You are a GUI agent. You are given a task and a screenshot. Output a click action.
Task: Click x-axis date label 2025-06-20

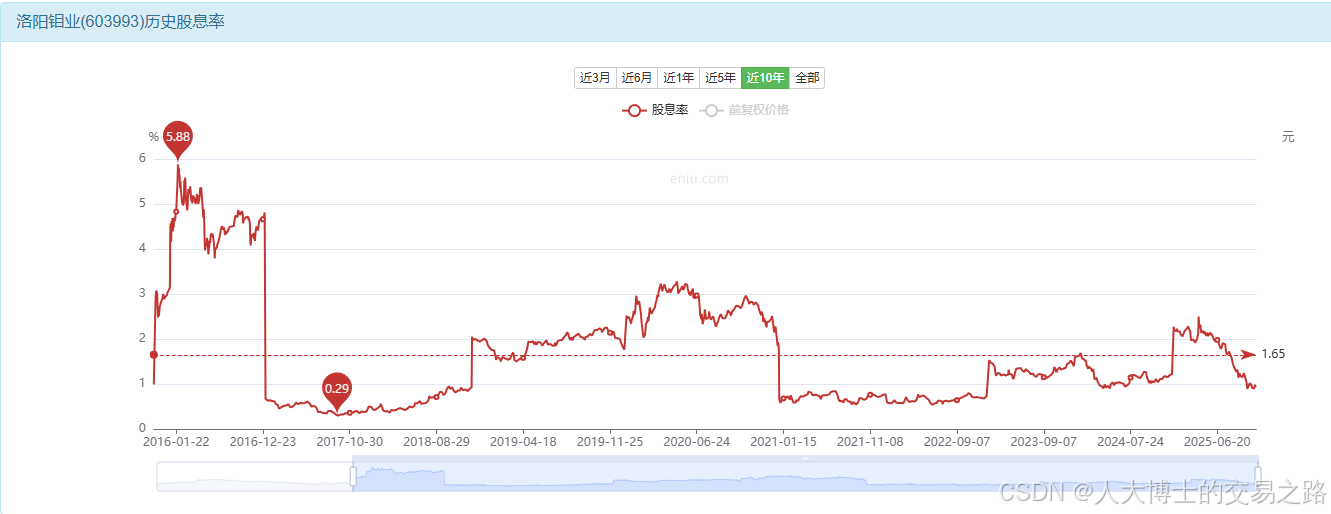click(x=1218, y=440)
